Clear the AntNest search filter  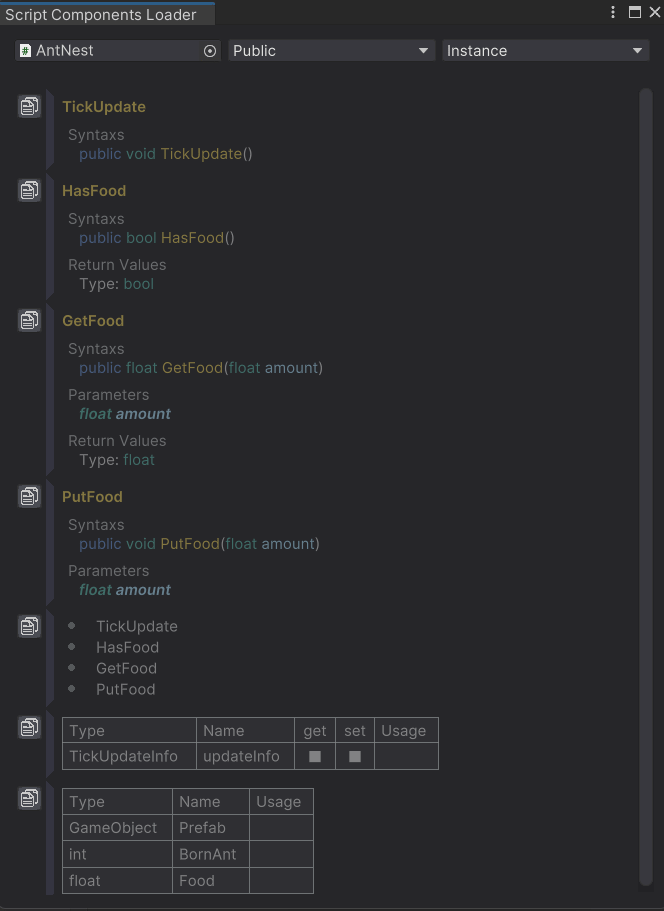209,50
